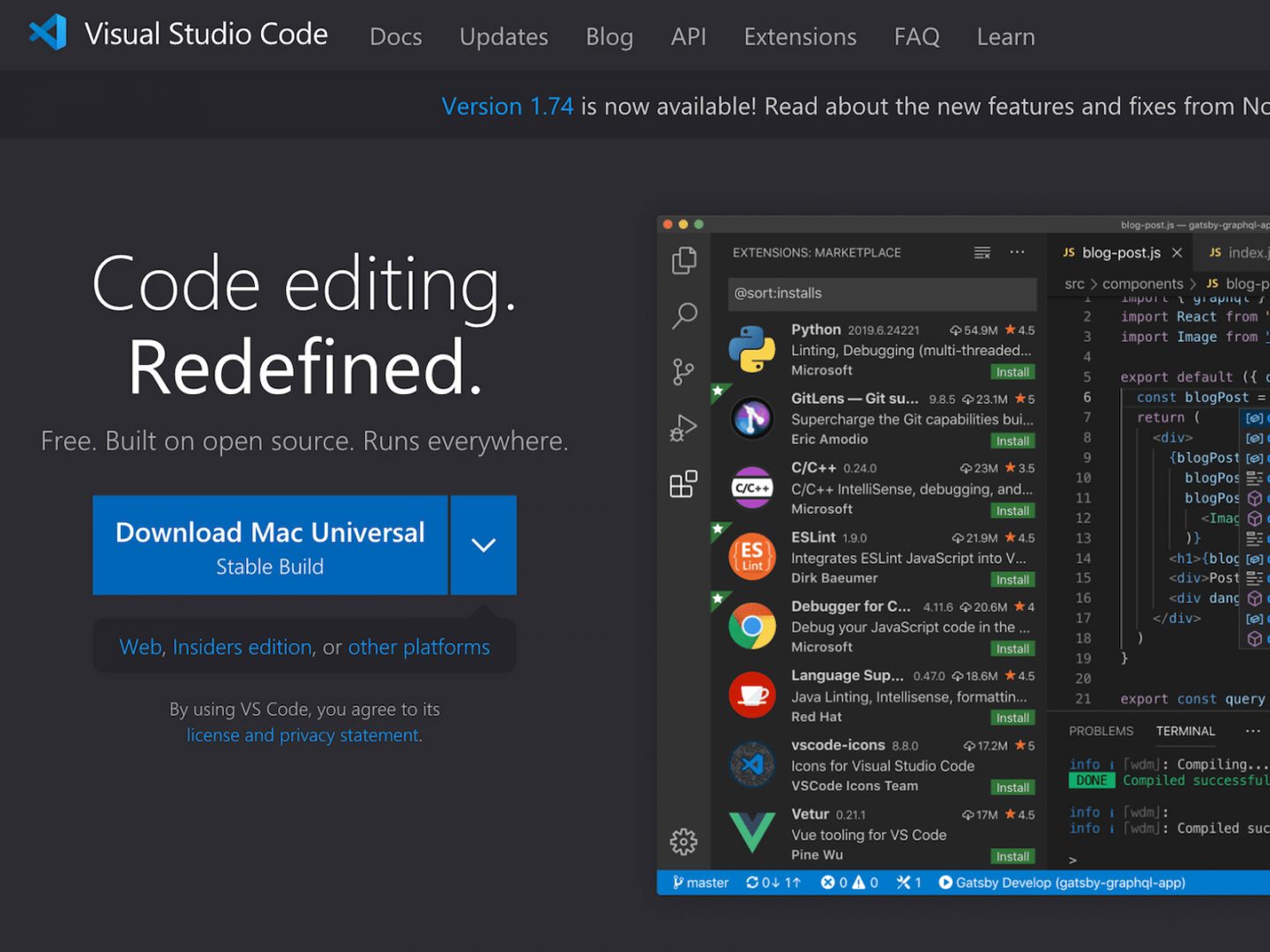Switch to the PROBLEMS tab

point(1102,731)
